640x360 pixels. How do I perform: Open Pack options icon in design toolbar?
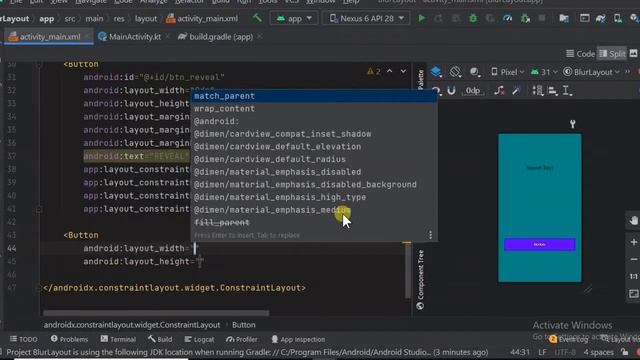coord(538,90)
